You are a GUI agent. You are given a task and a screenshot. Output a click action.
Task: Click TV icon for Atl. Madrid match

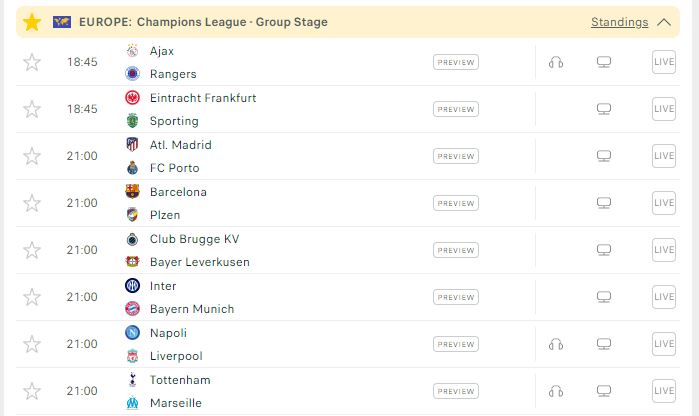coord(604,156)
